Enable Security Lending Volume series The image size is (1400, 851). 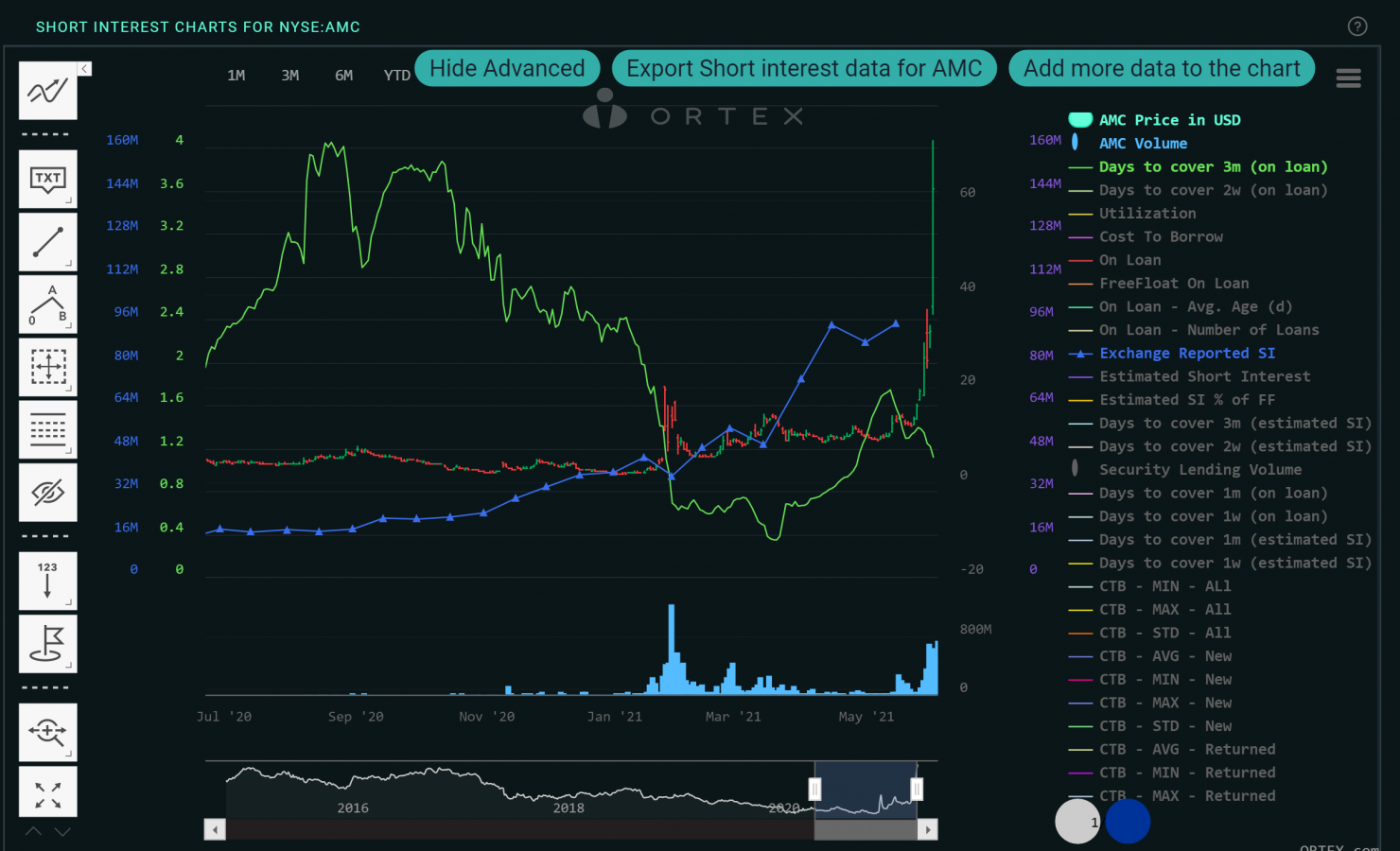pyautogui.click(x=1200, y=470)
